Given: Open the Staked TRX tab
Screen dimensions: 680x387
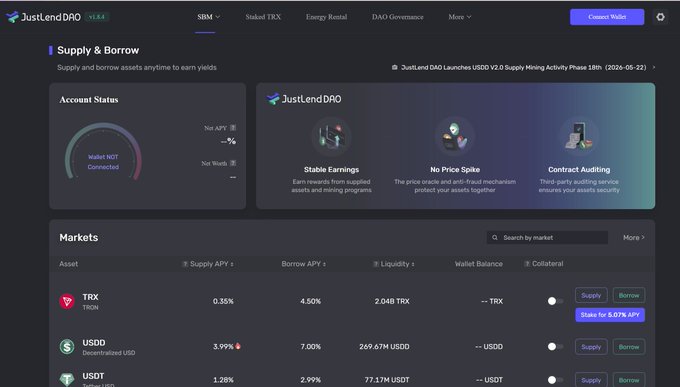Looking at the screenshot, I should (x=263, y=17).
